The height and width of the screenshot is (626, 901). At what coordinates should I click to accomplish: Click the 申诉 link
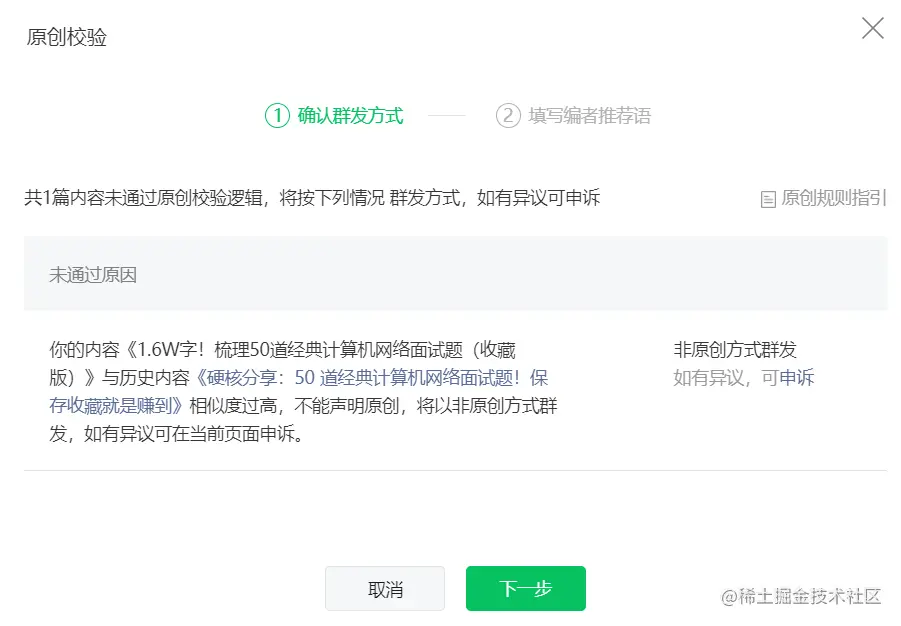pos(796,378)
